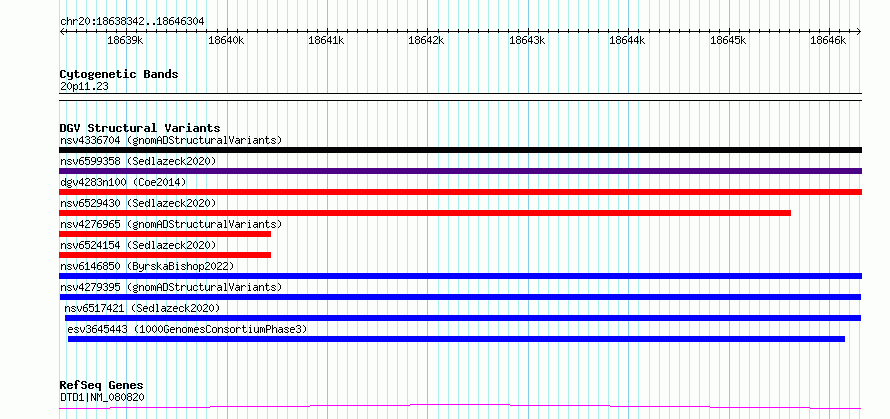
Task: Click the 18642k ruler position
Action: [426, 40]
